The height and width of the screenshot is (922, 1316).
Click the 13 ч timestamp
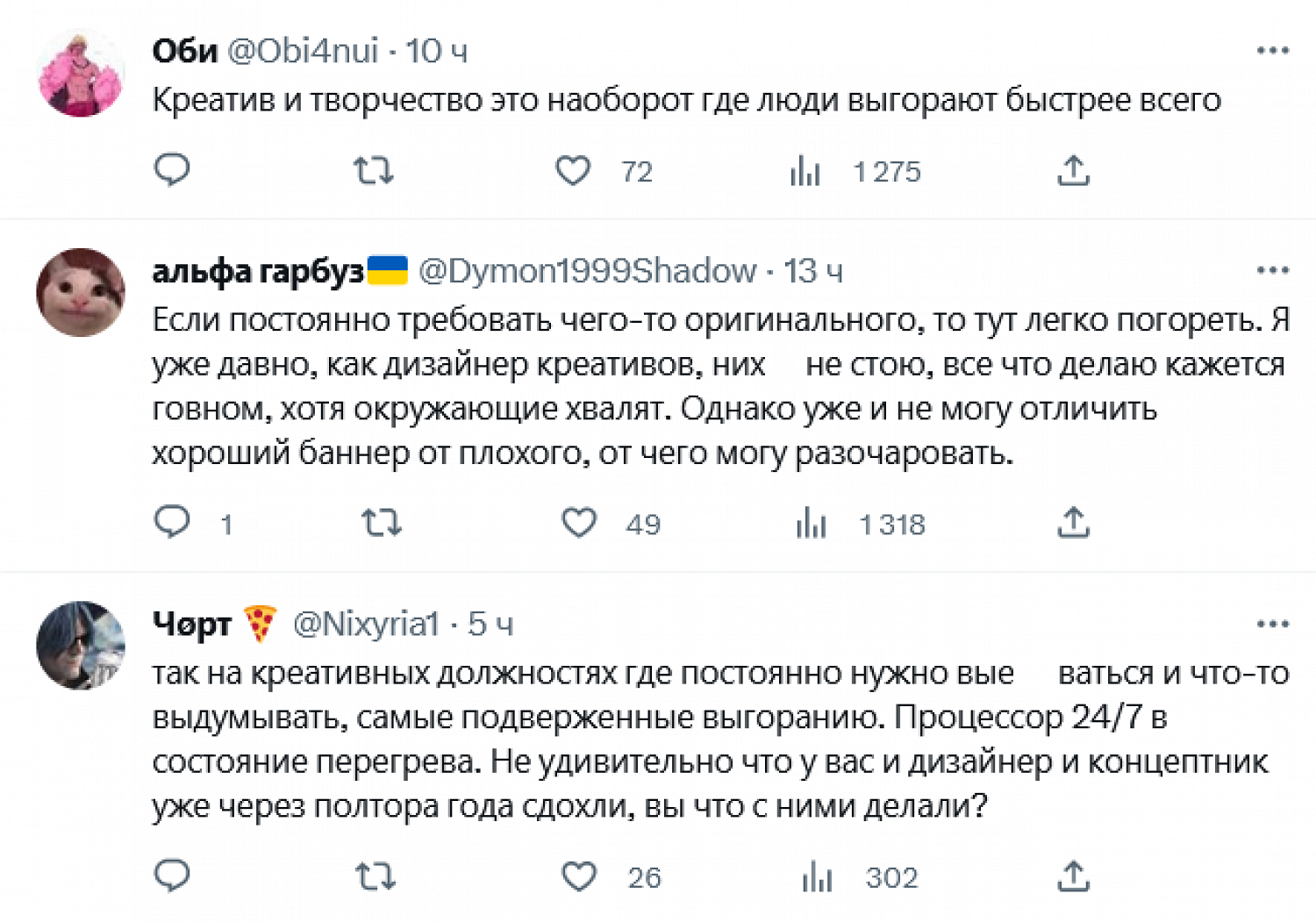[x=813, y=271]
